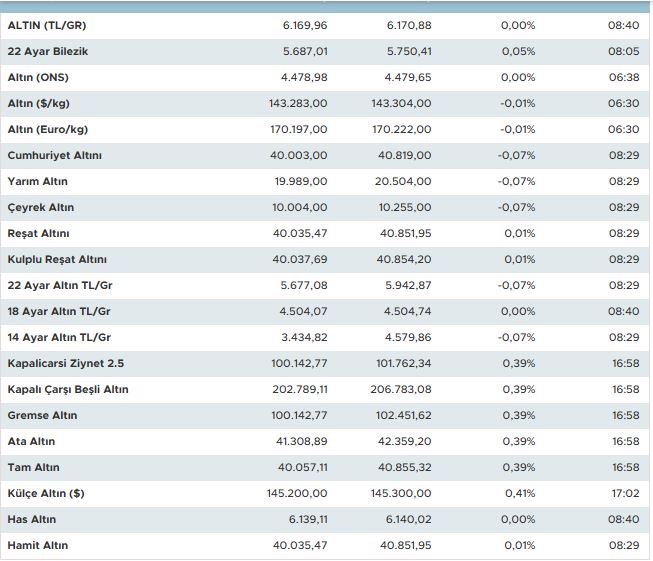Click the Altın (Euro/kg) row name
653x561 pixels.
click(x=48, y=130)
